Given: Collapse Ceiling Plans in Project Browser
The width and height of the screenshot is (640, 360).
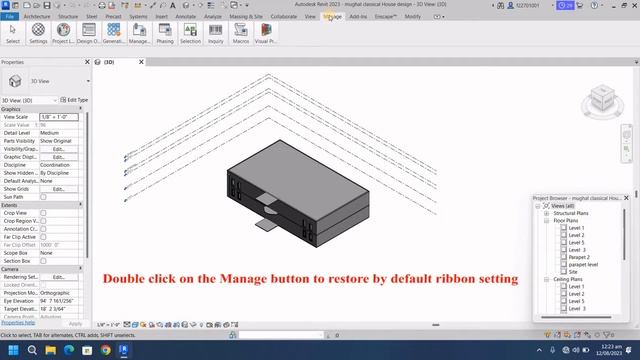Looking at the screenshot, I should (547, 280).
